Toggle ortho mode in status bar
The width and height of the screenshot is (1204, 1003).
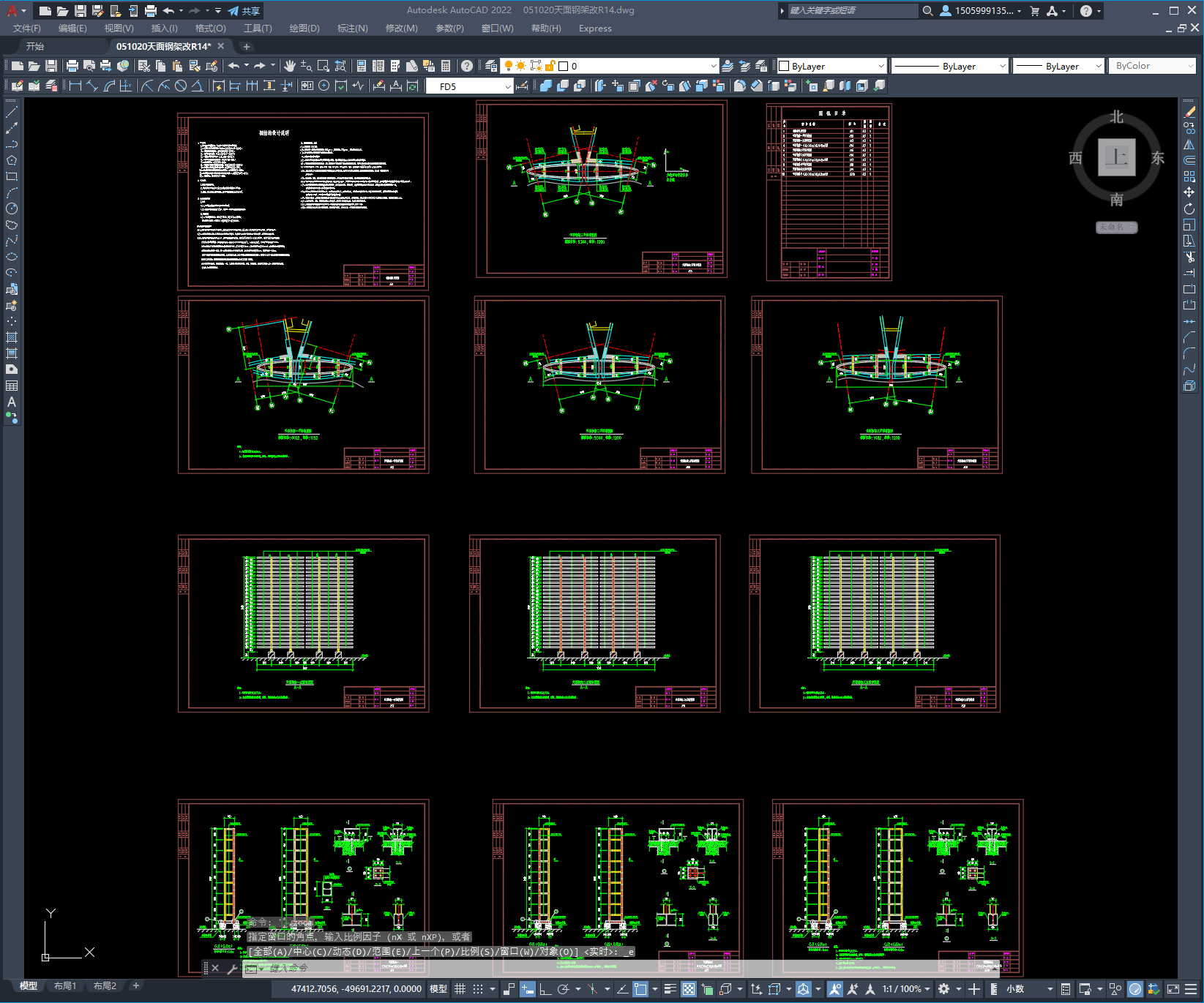click(x=545, y=989)
